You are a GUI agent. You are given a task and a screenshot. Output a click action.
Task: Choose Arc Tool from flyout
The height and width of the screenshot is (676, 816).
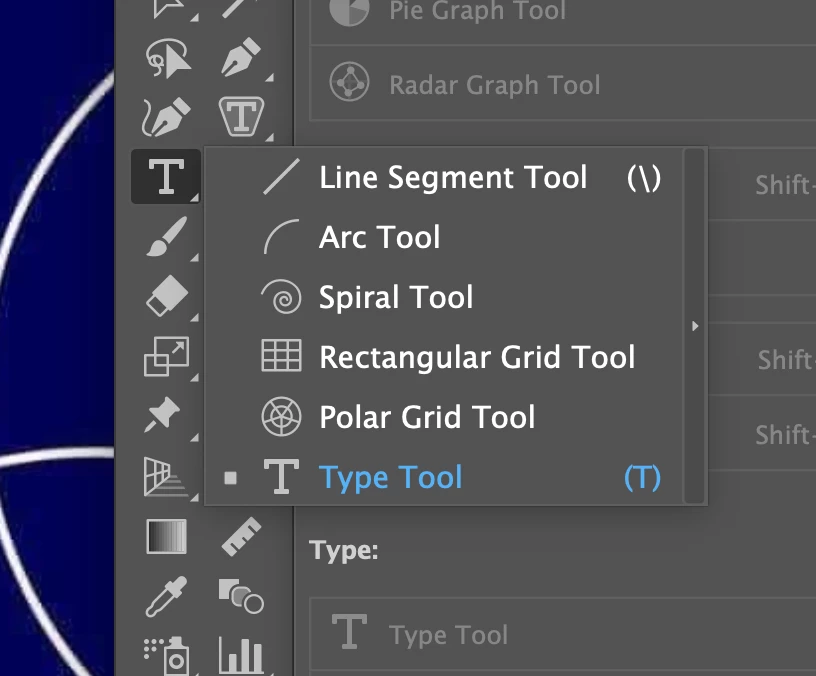point(445,237)
